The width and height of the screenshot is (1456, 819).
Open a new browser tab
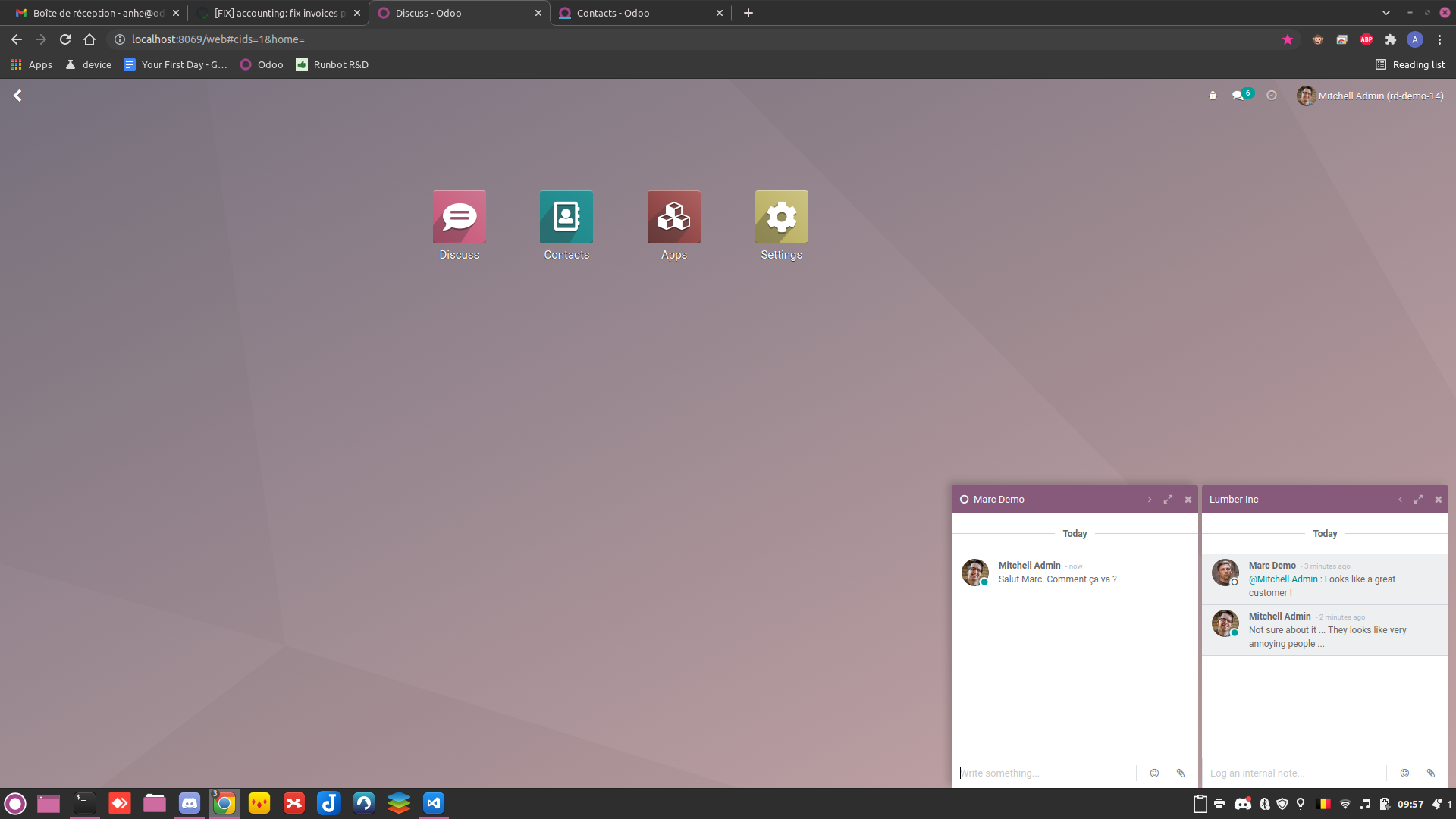tap(748, 13)
